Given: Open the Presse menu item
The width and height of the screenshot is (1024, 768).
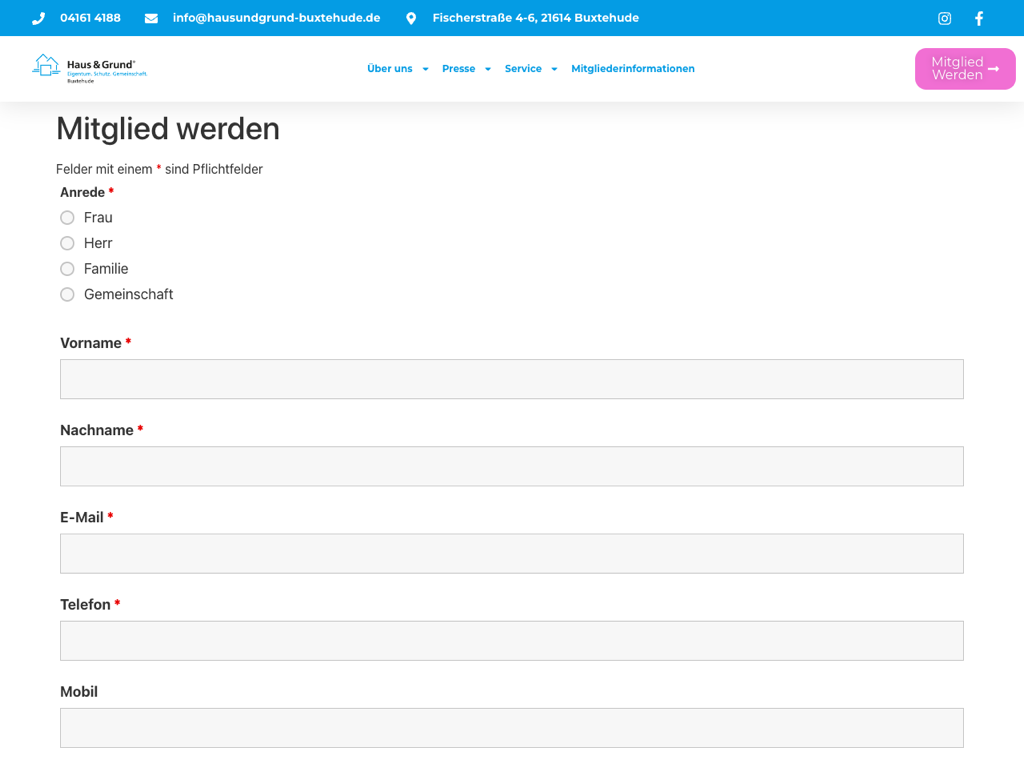Looking at the screenshot, I should (458, 69).
